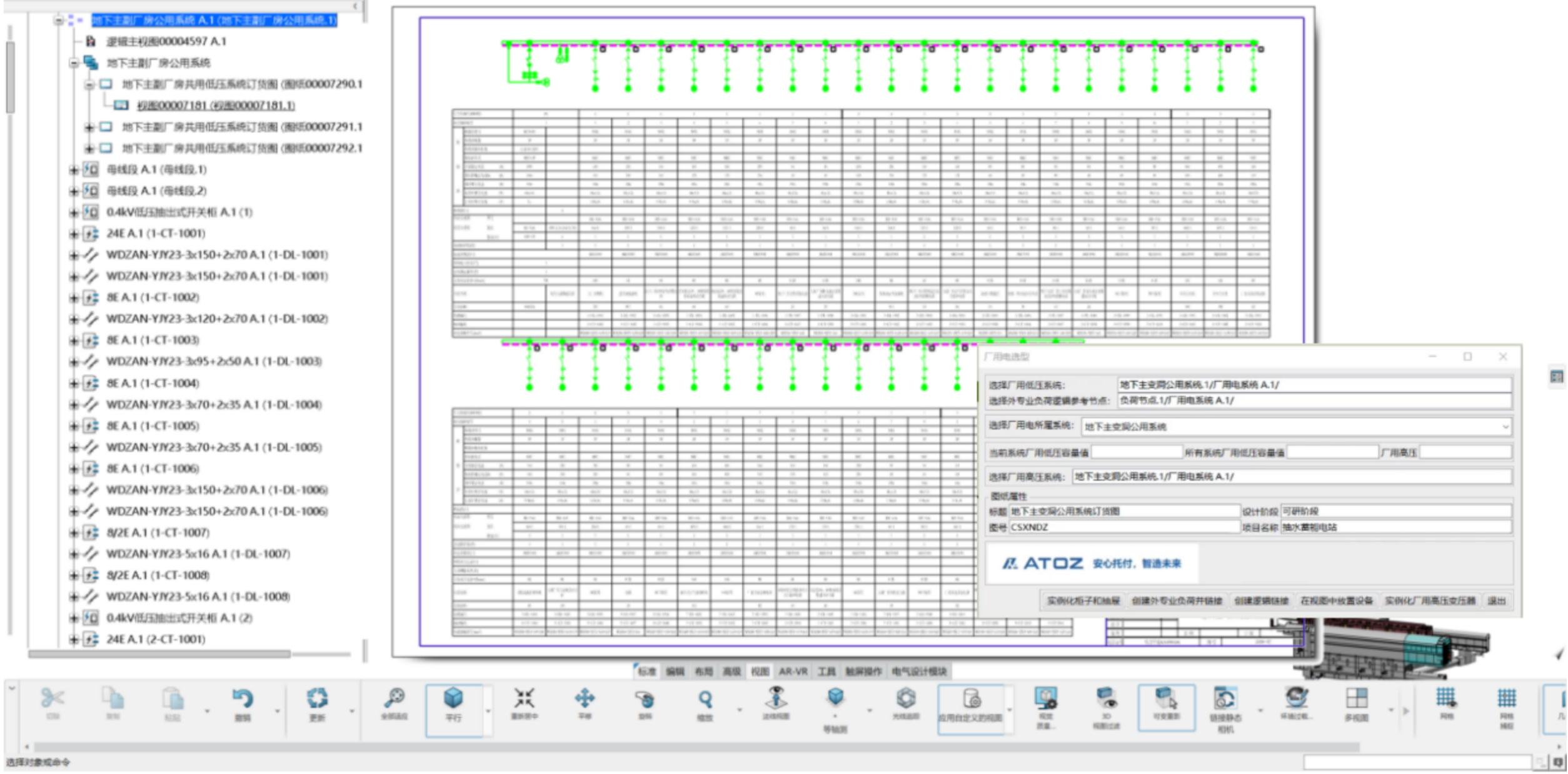Click the 退出 button in dialog

point(1496,601)
